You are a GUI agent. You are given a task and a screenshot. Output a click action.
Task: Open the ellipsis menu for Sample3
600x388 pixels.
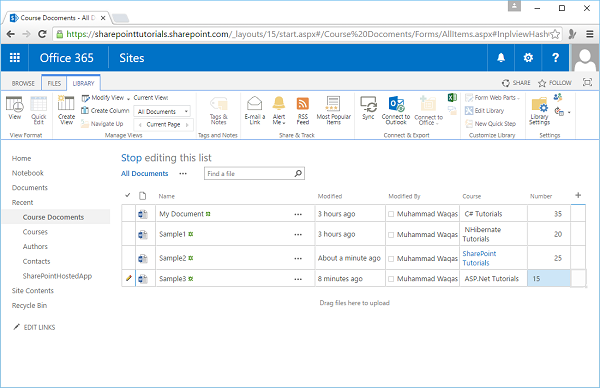[x=298, y=279]
